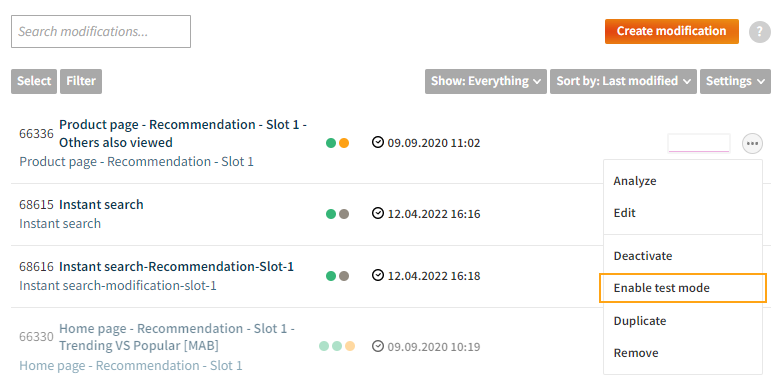Click the second pale green dot for Trending VS Popular
This screenshot has height=384, width=783.
click(x=337, y=346)
